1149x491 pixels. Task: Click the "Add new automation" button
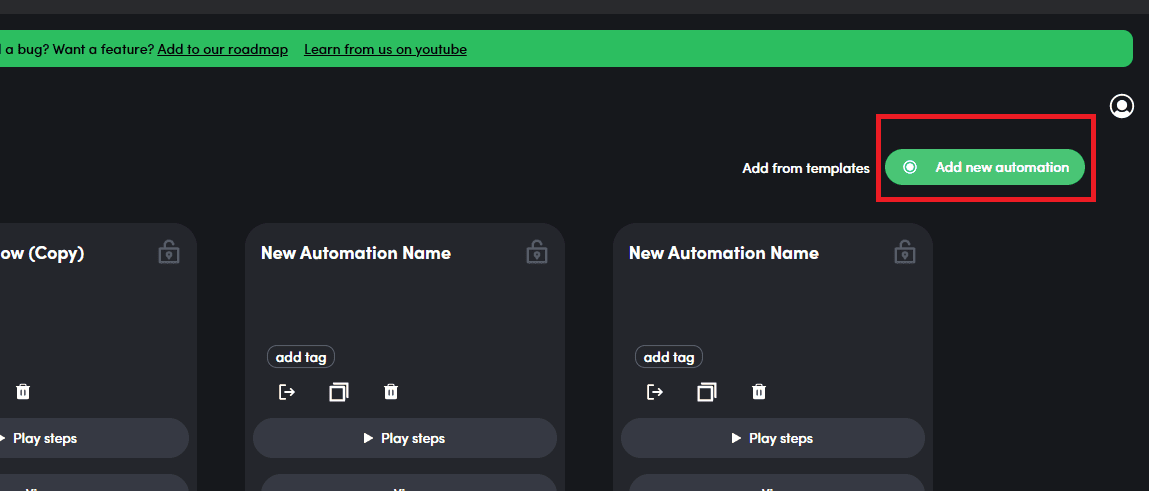coord(985,167)
